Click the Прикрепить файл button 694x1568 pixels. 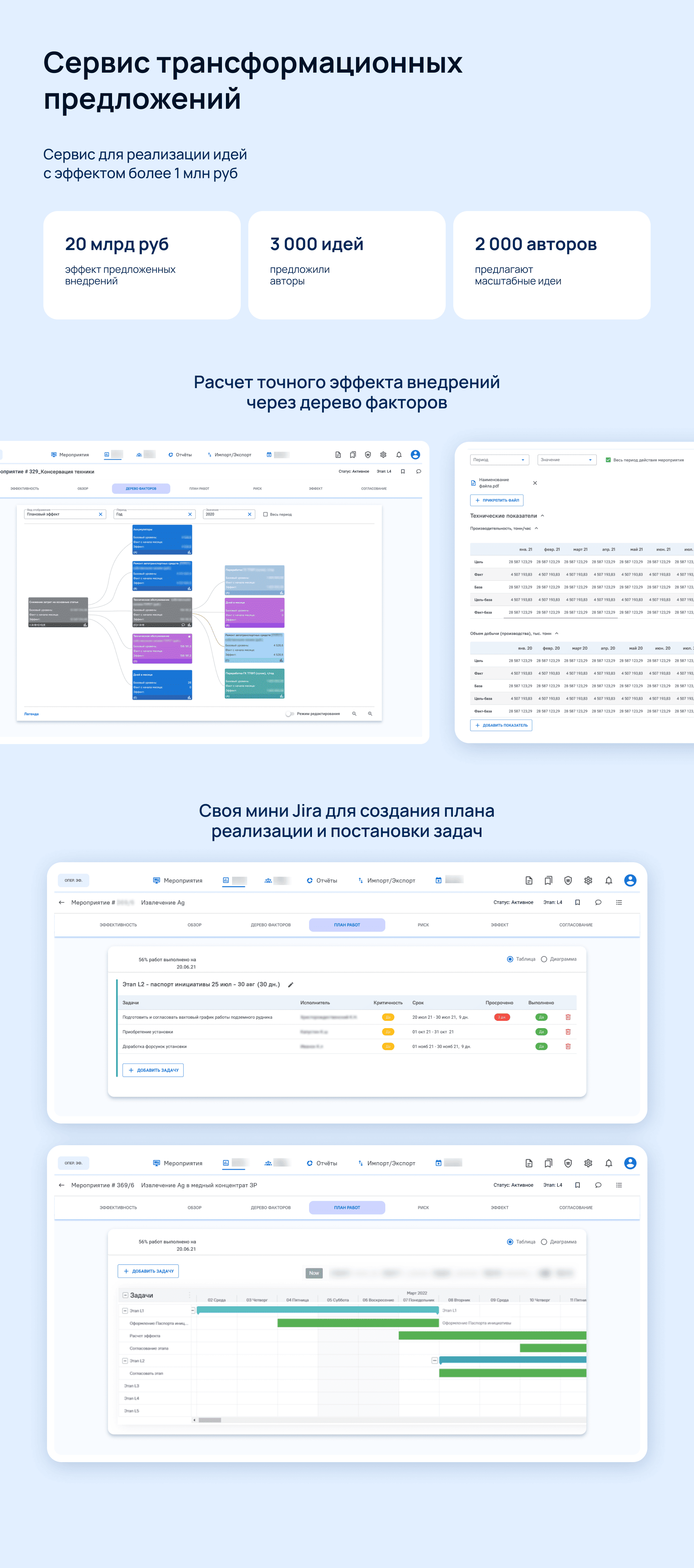click(x=497, y=501)
